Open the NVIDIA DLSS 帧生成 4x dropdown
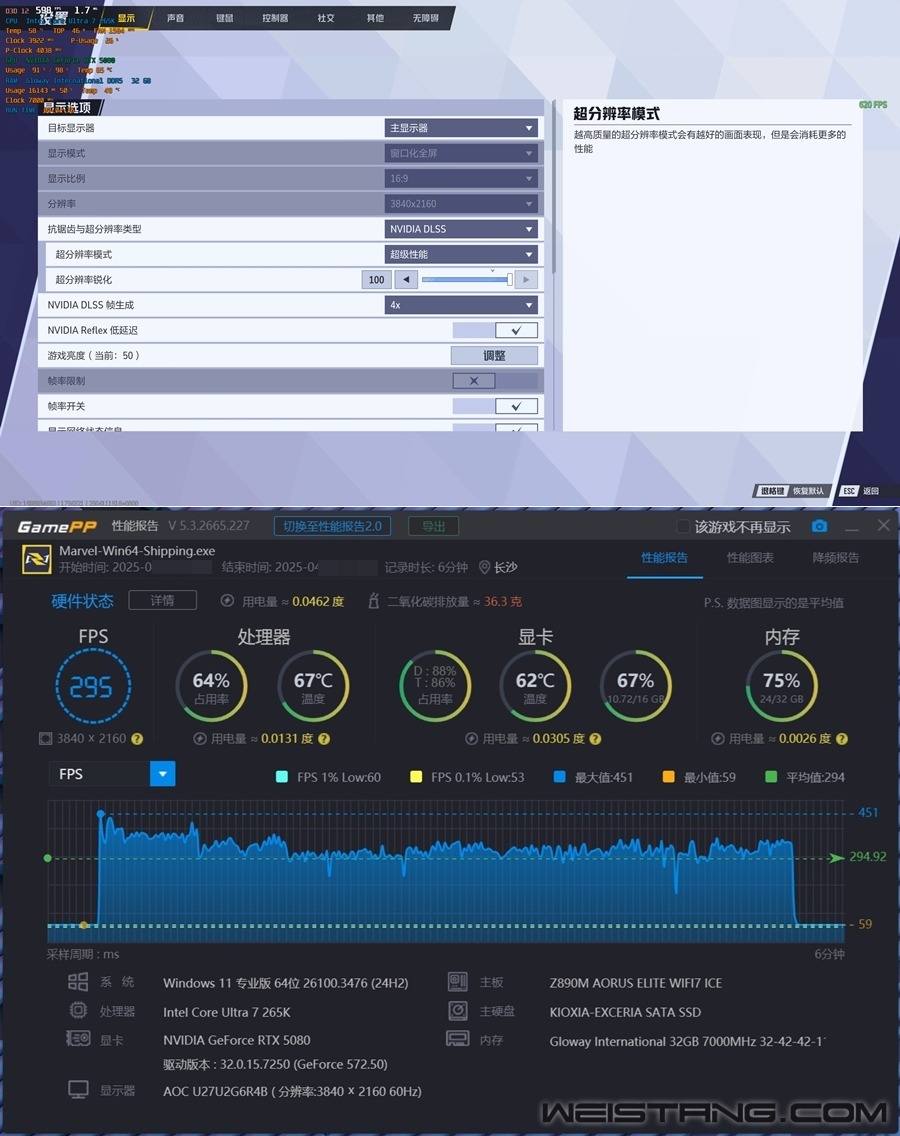Screen dimensions: 900x1136 pyautogui.click(x=461, y=305)
